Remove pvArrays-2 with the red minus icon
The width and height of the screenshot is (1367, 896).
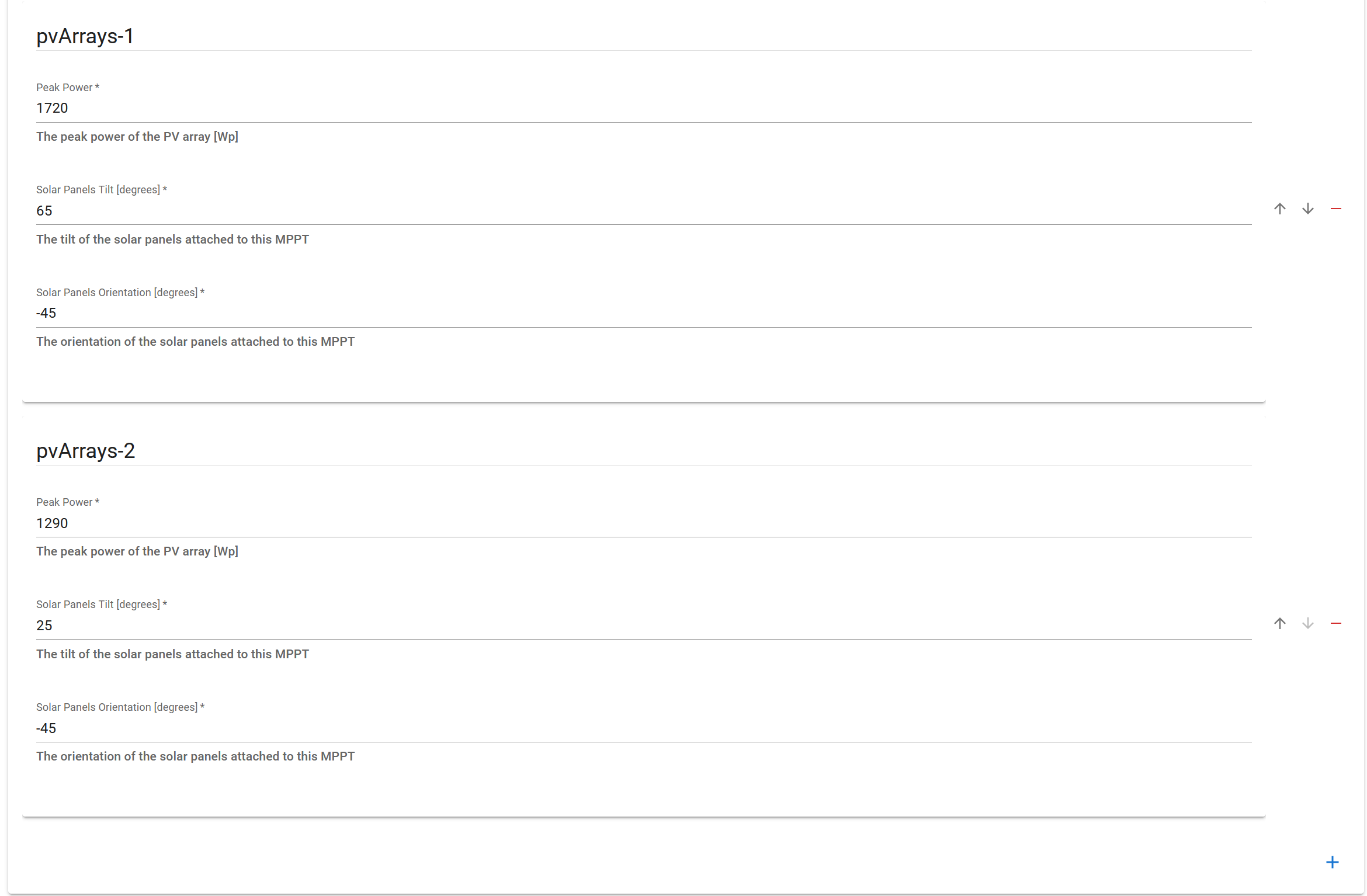1335,624
